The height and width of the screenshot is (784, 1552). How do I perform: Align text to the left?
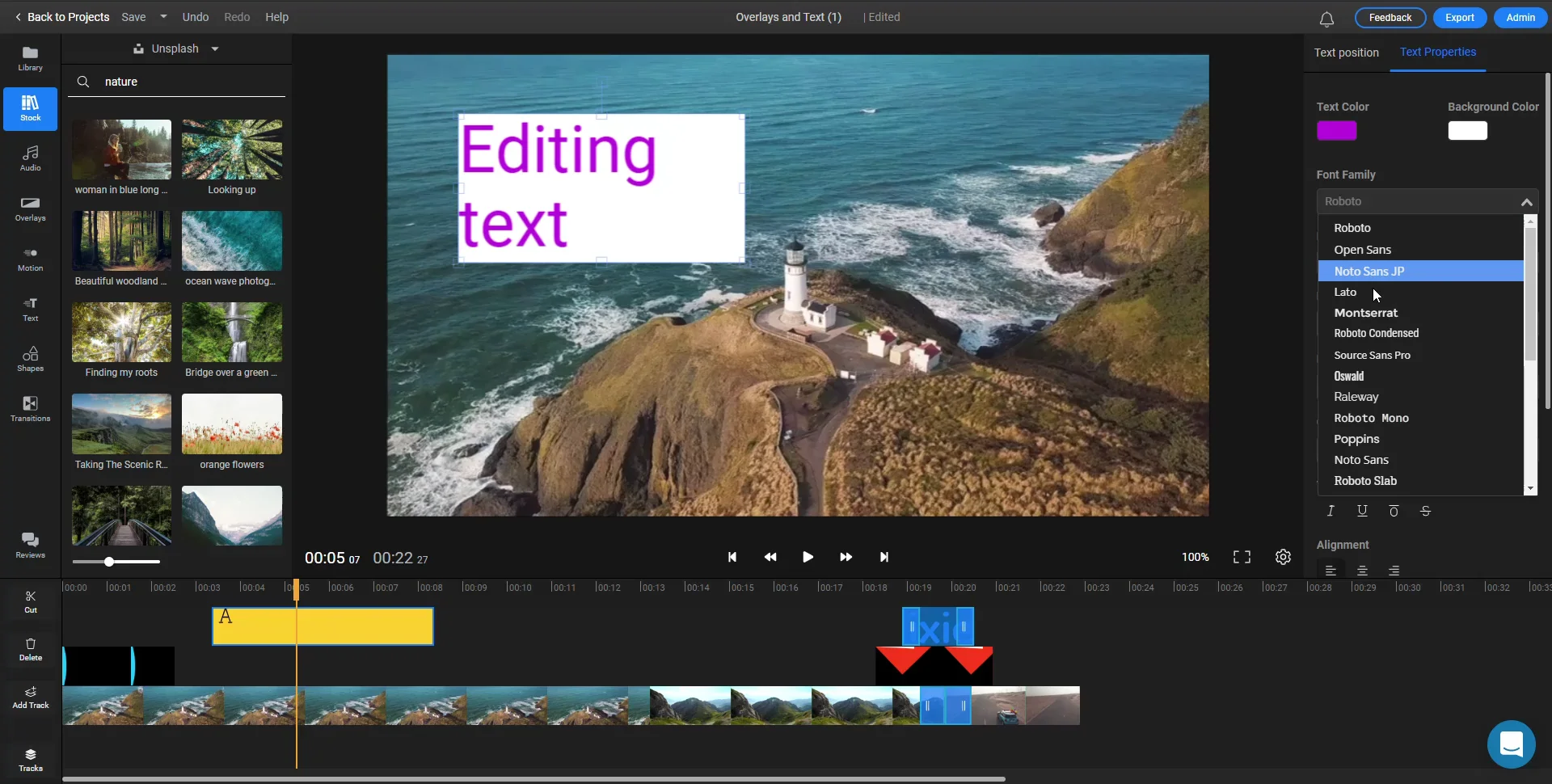pos(1331,571)
